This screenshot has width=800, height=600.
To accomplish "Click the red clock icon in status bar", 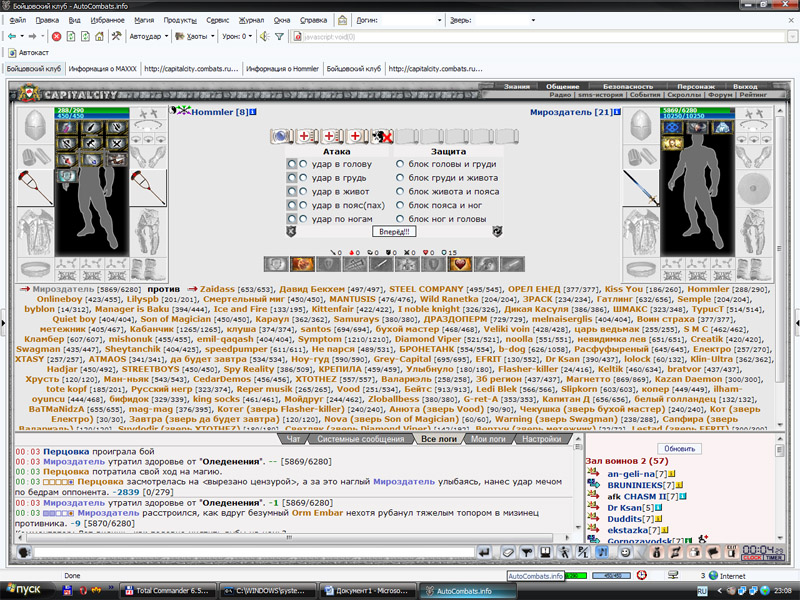I will tap(642, 576).
